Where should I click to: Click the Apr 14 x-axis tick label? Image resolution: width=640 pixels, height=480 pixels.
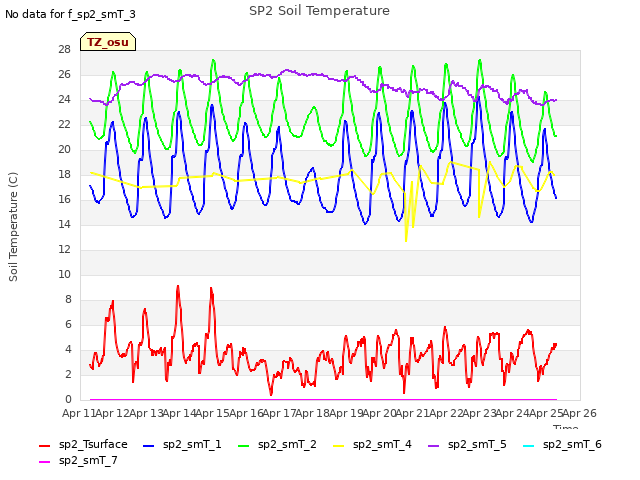coord(179,413)
